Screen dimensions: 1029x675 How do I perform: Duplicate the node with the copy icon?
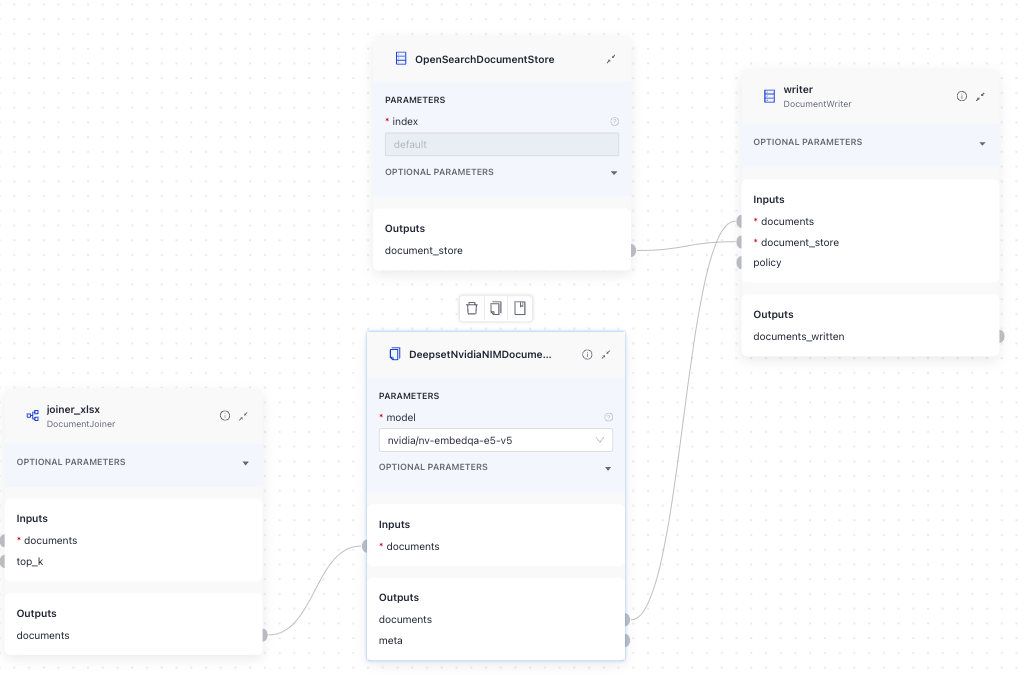pos(496,308)
